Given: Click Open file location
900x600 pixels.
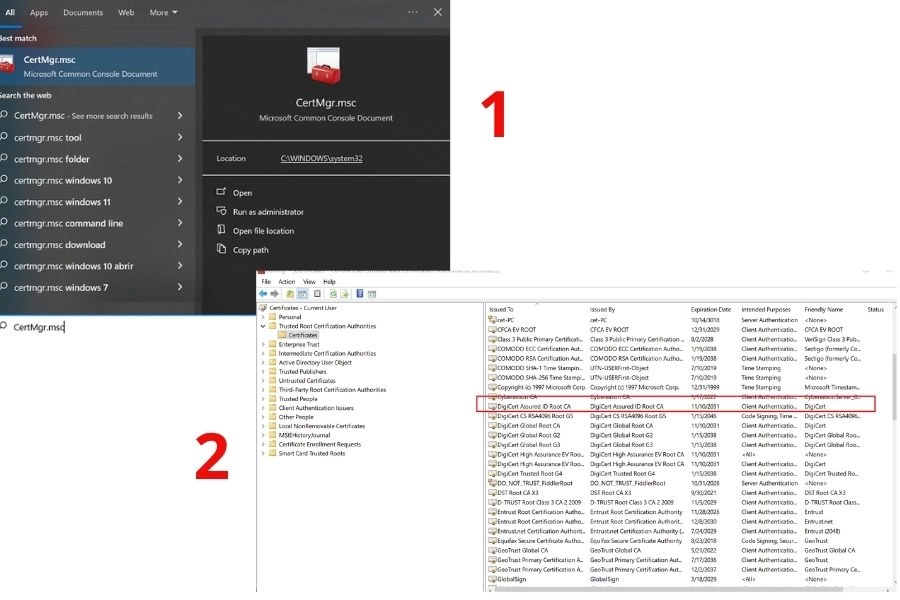Looking at the screenshot, I should click(x=263, y=231).
